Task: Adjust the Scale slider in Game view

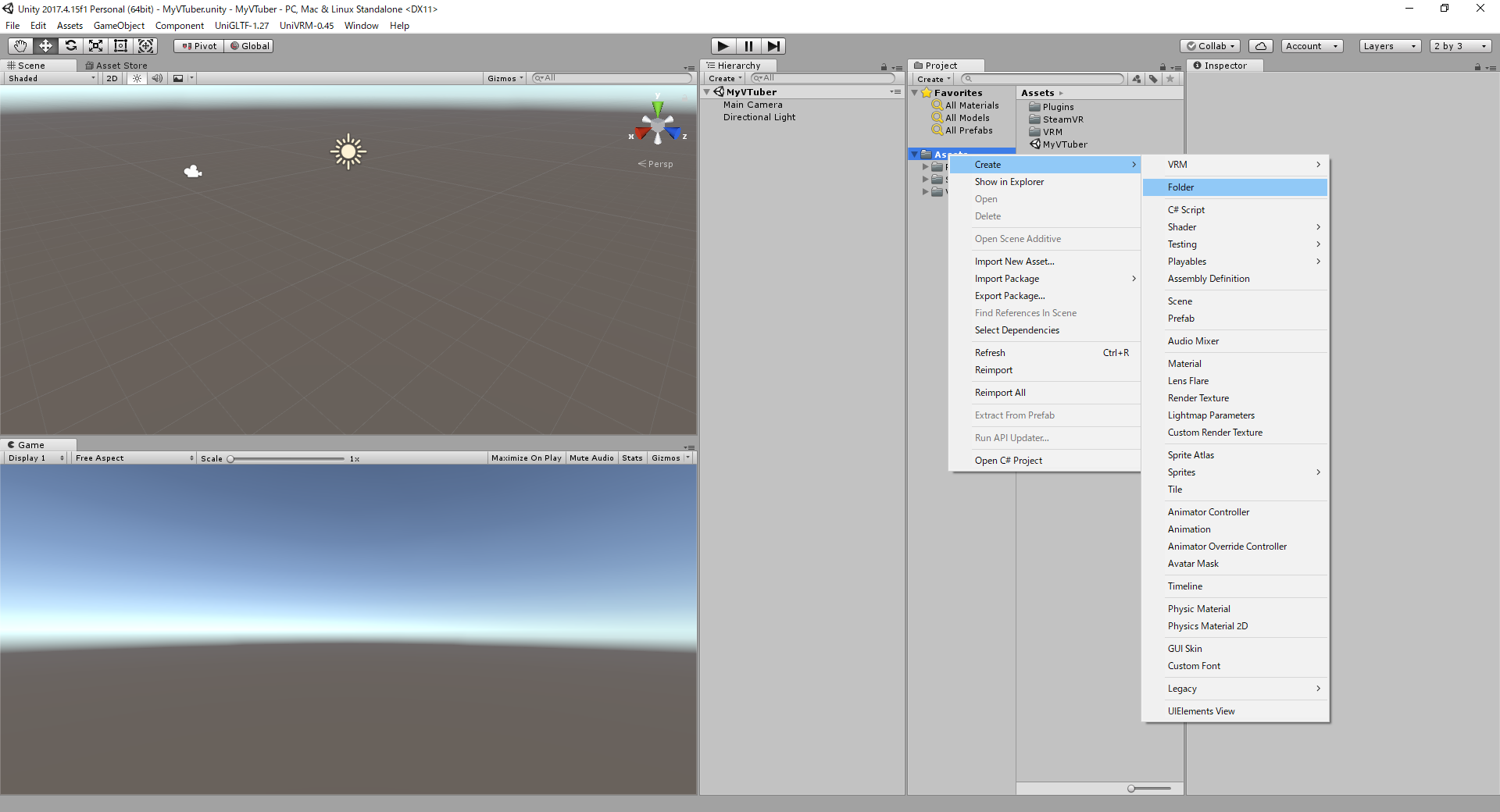Action: [230, 458]
